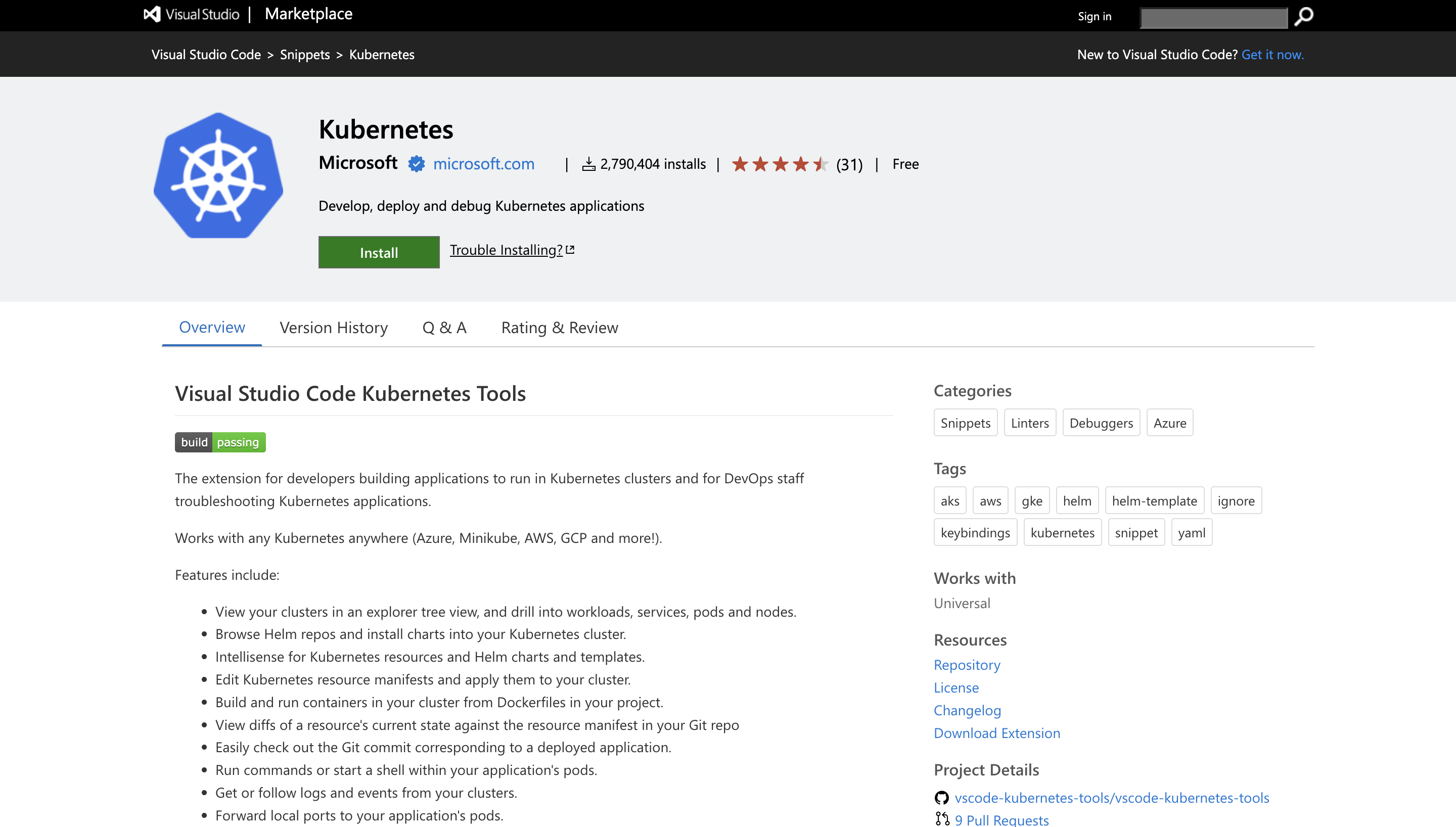Screen dimensions: 1456x827
Task: Expand the Linters category label
Action: click(x=1029, y=422)
